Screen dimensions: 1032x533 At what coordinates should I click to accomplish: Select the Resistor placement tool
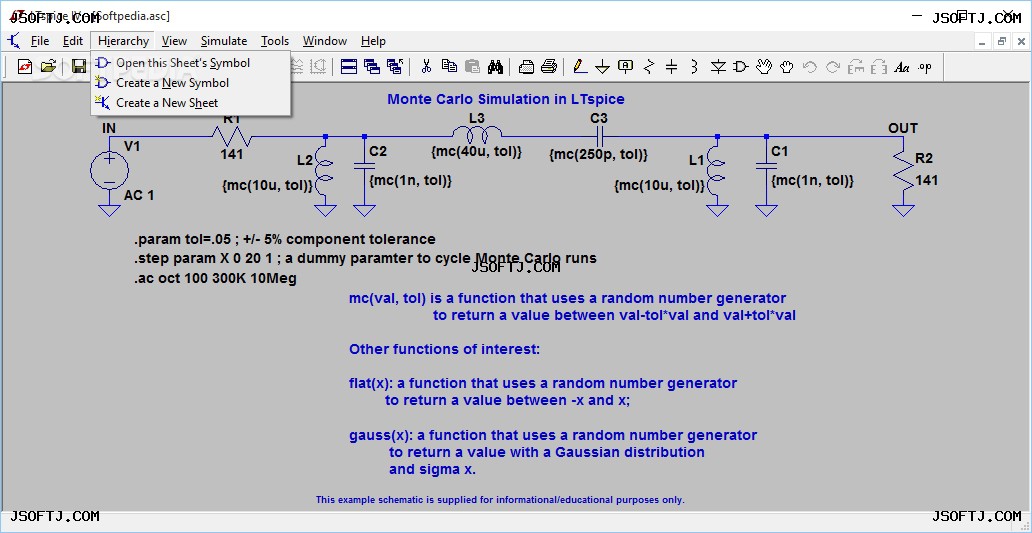point(649,66)
